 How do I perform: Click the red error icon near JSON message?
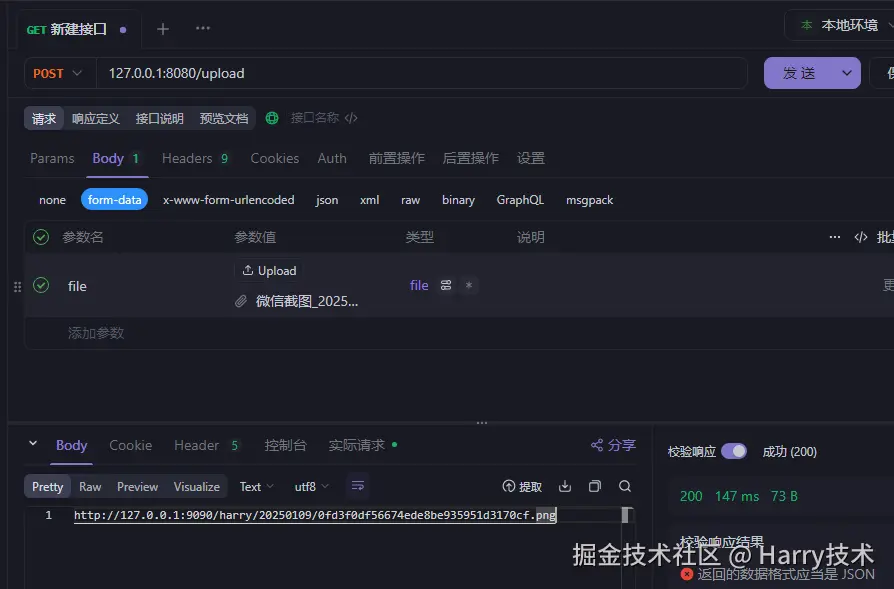[687, 574]
